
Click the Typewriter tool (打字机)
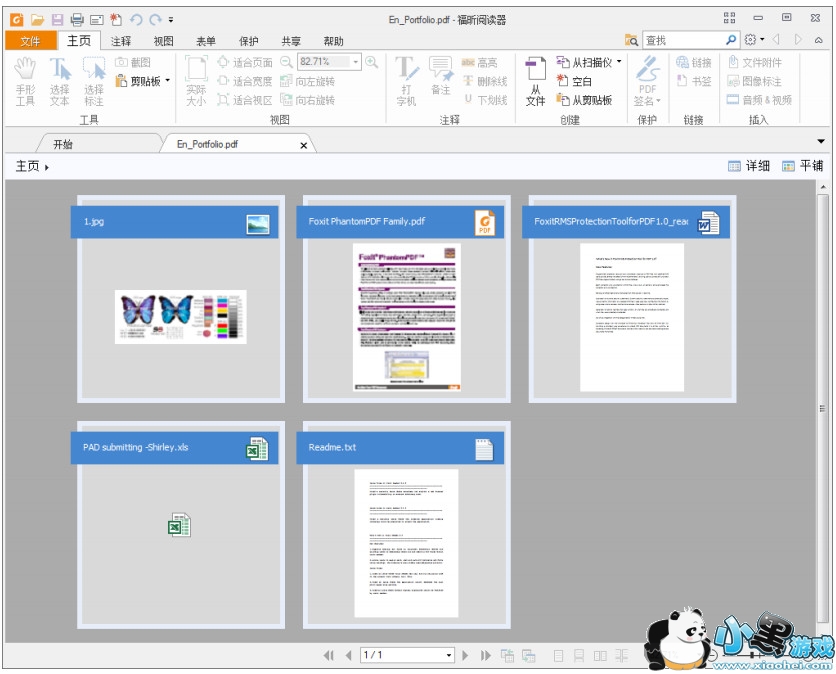coord(406,80)
